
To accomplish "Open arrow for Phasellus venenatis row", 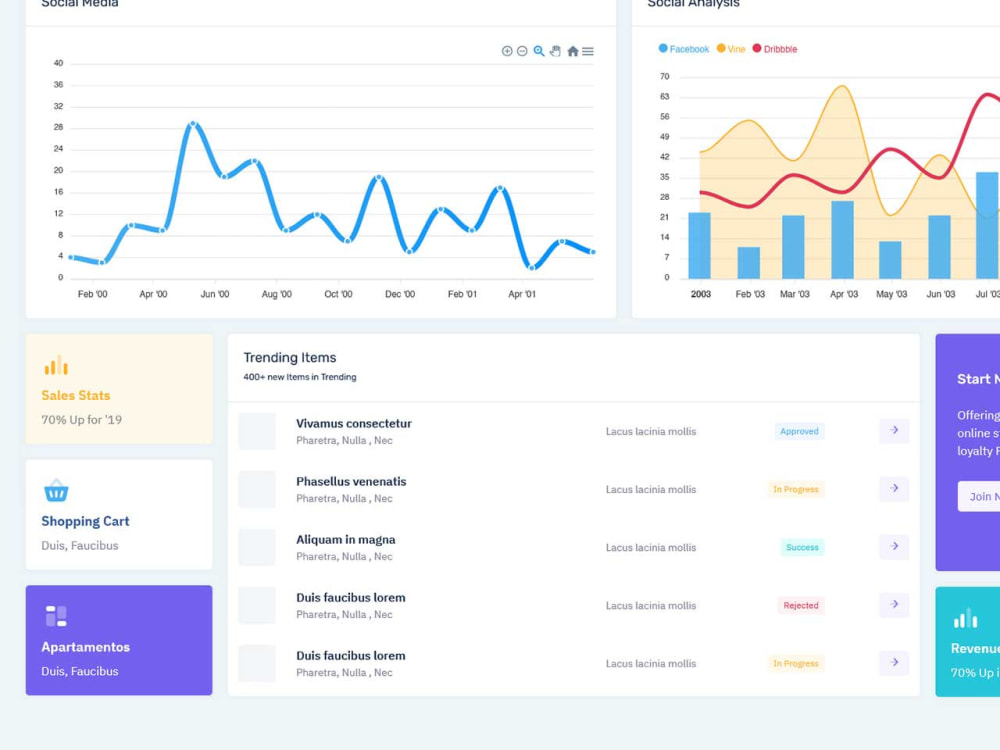I will [x=894, y=489].
